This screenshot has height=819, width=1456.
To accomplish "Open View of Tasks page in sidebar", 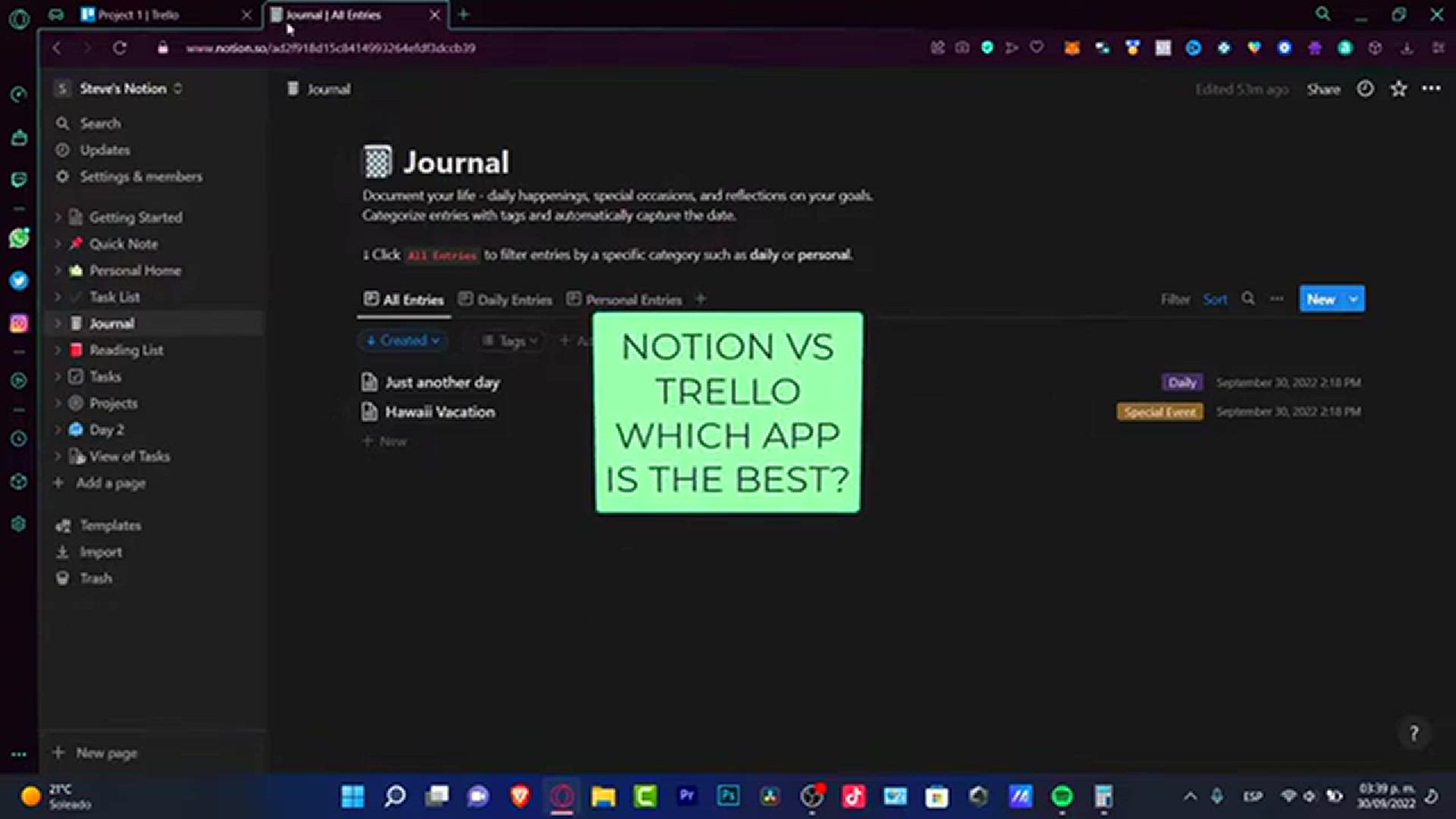I will [129, 456].
